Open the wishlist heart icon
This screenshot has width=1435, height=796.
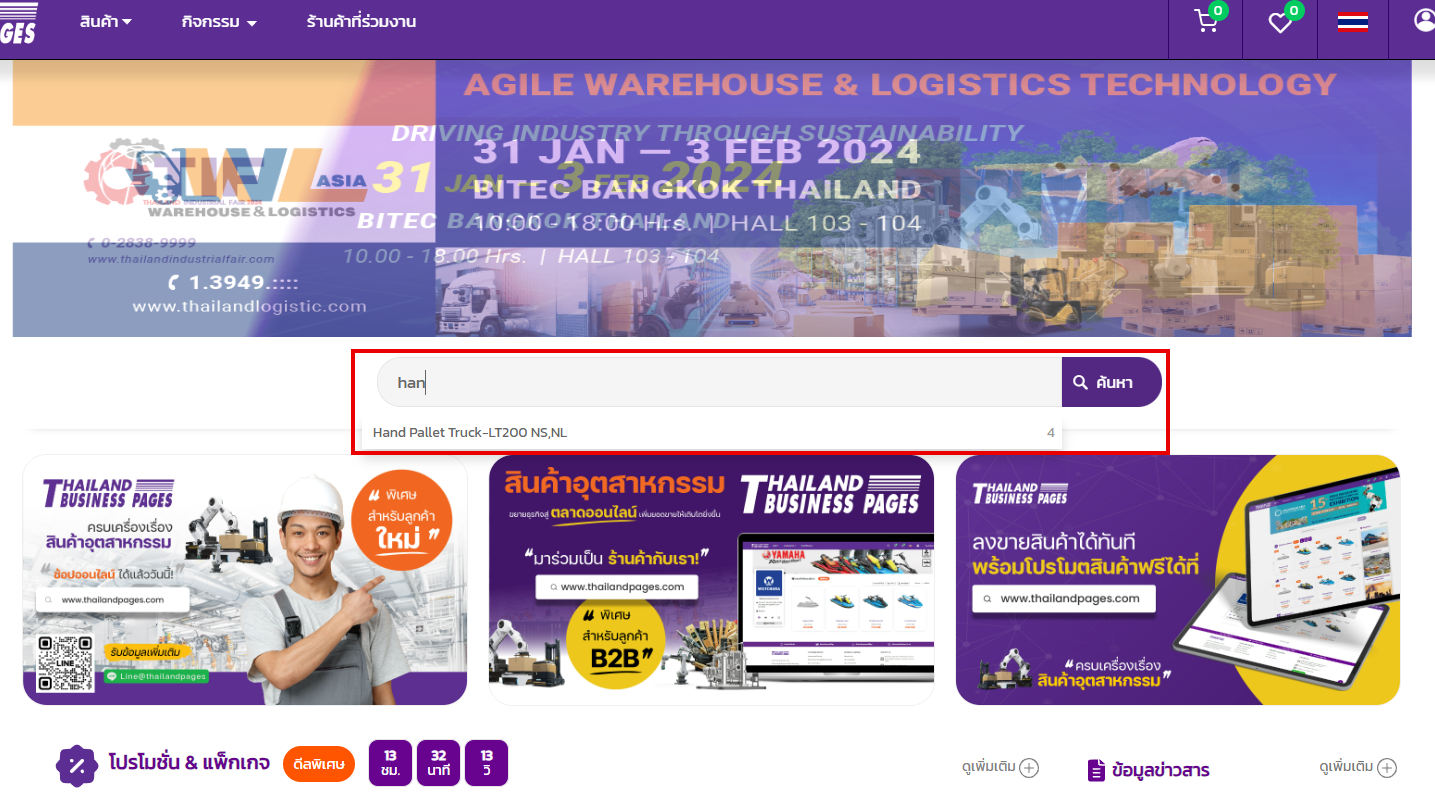click(1281, 21)
